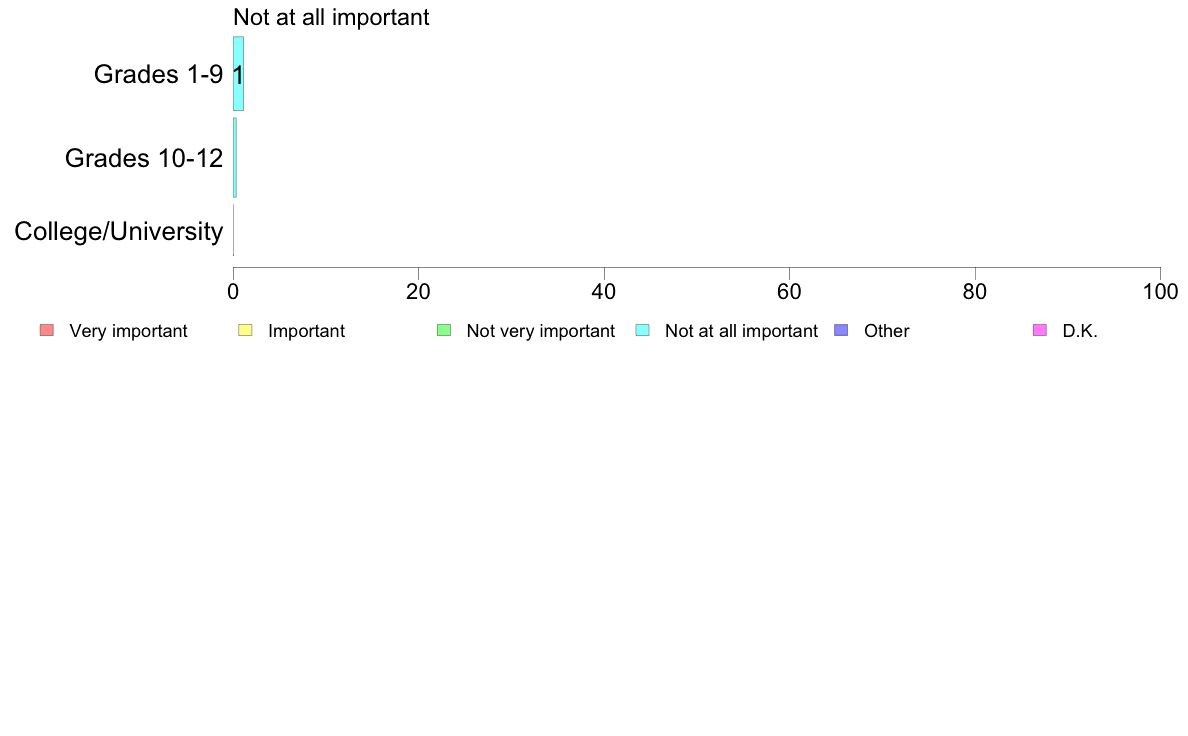Screen dimensions: 1188x736
Task: Click the Not very important legend text
Action: [541, 331]
